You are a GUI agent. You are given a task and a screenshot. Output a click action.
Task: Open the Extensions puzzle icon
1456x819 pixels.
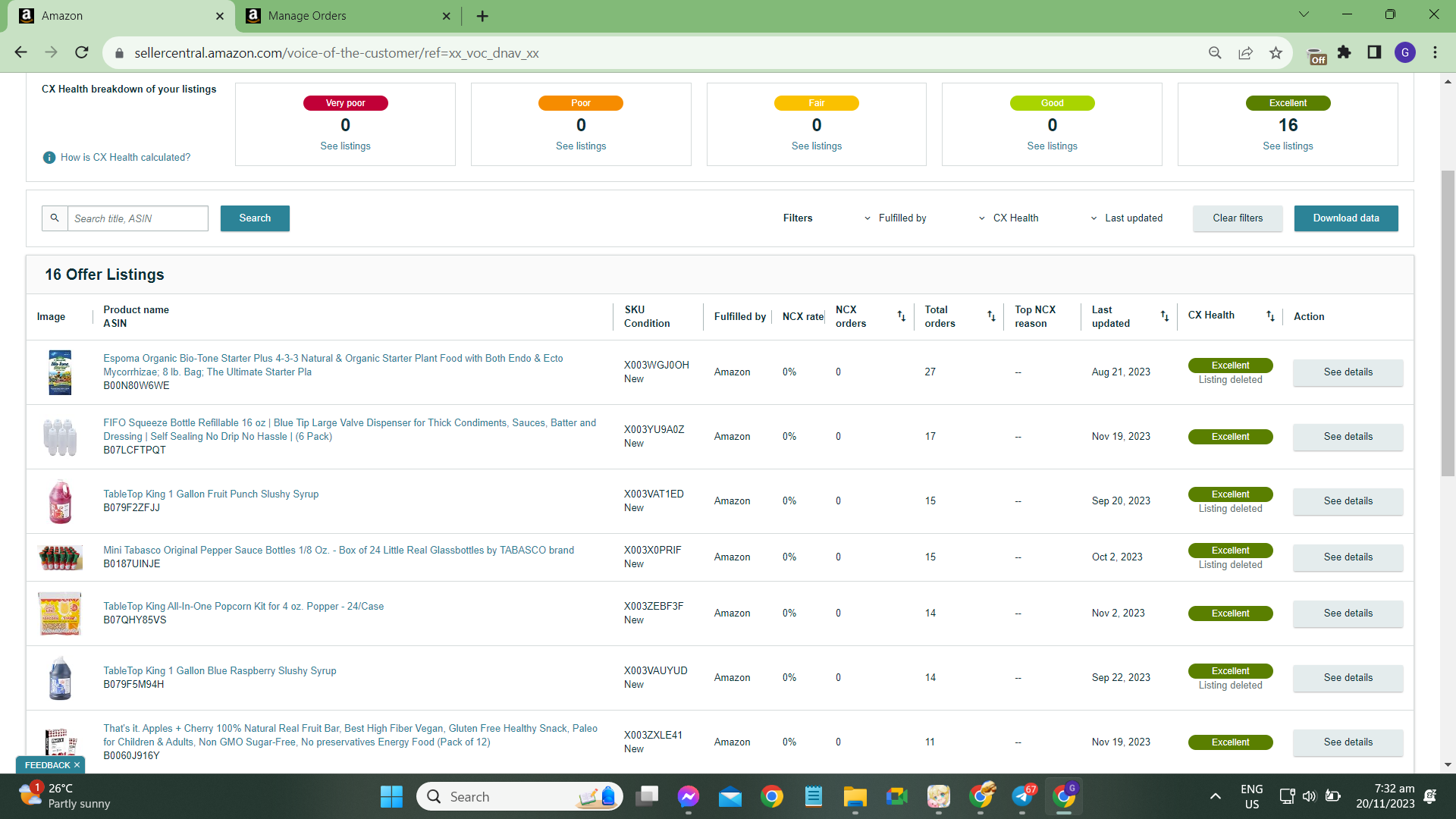tap(1344, 52)
